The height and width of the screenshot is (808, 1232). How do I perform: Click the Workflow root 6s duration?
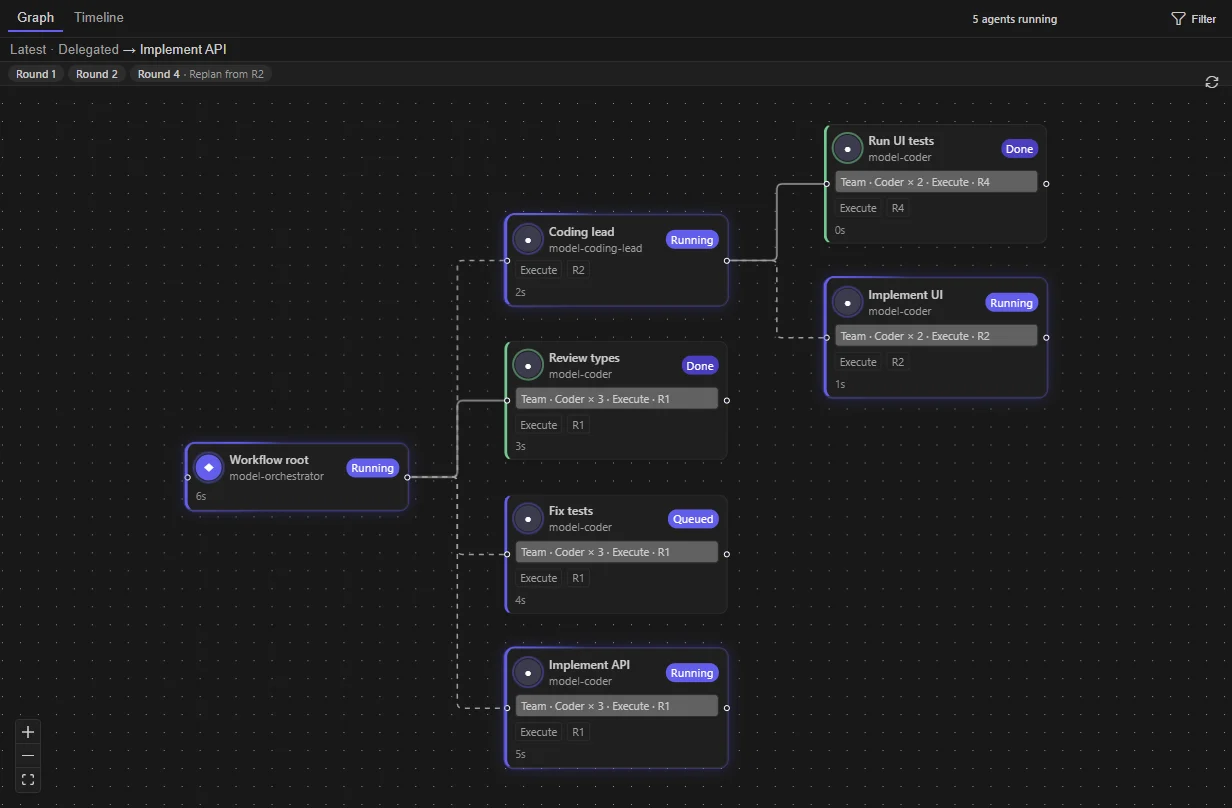[x=201, y=496]
